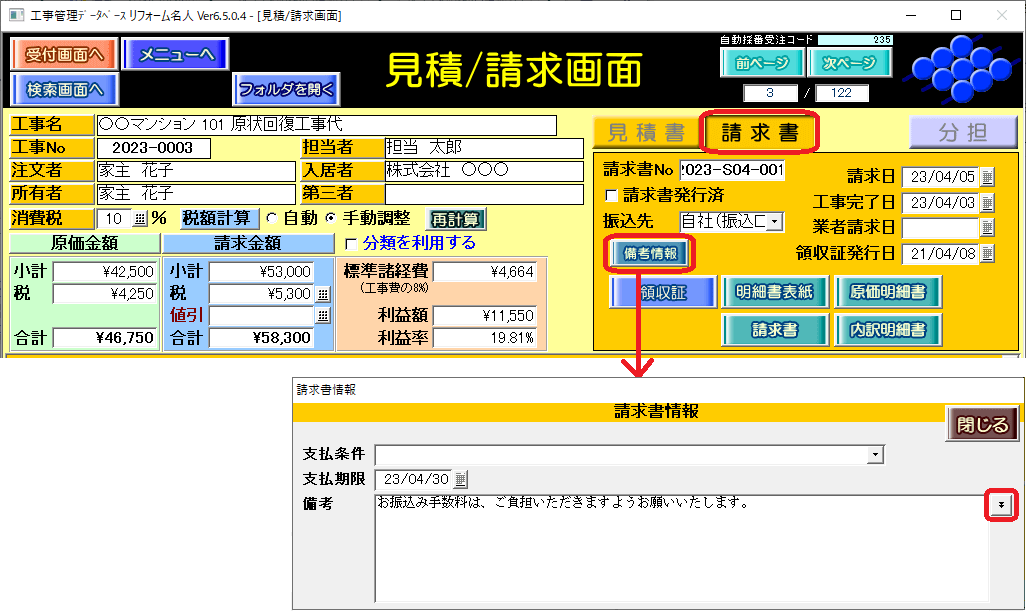Enable the 分類を利用する checkbox
This screenshot has height=611, width=1026.
pyautogui.click(x=351, y=243)
